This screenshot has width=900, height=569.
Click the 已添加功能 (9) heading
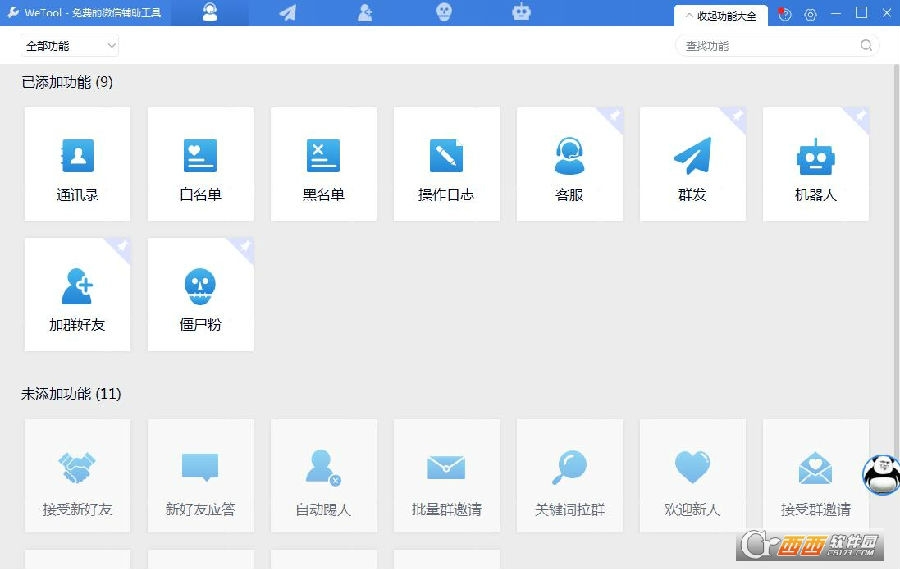tap(67, 83)
